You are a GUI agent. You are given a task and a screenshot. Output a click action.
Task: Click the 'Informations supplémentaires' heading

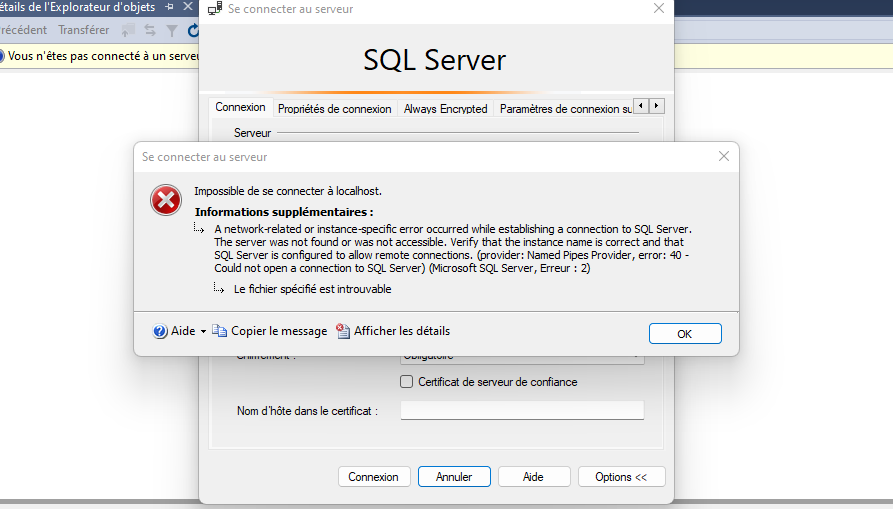284,212
